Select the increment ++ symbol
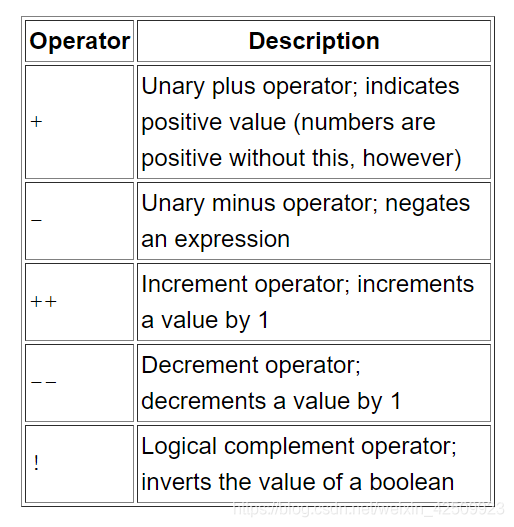This screenshot has height=527, width=514. pos(43,301)
